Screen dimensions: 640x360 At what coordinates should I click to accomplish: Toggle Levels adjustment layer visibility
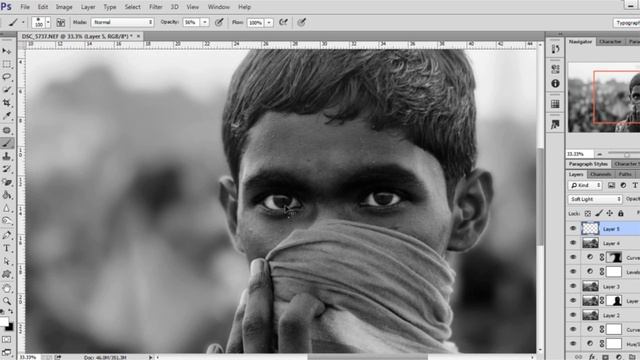tap(573, 272)
